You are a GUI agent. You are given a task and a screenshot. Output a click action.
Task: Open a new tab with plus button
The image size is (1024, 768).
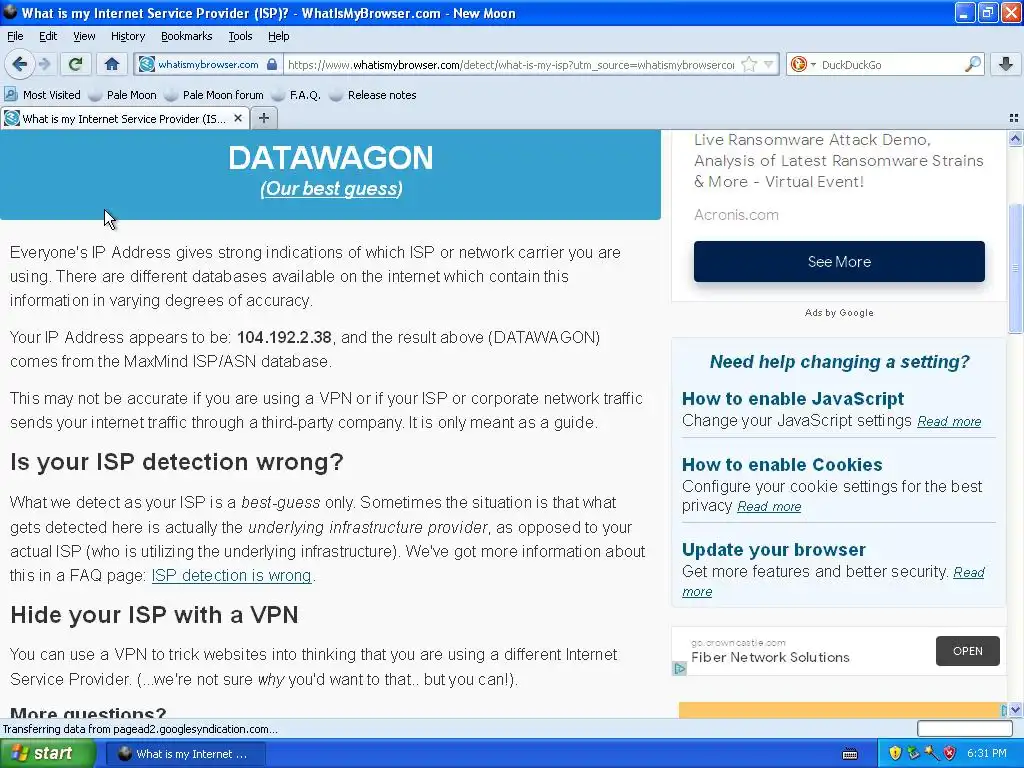[x=264, y=118]
